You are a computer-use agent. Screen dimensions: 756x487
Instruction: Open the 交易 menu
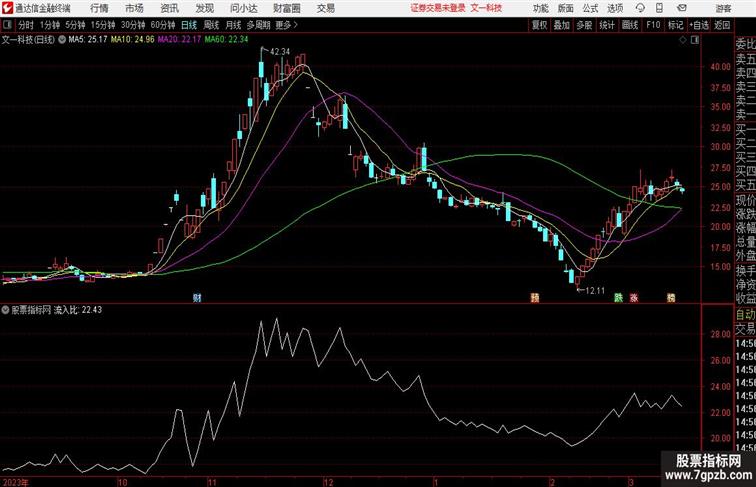325,8
